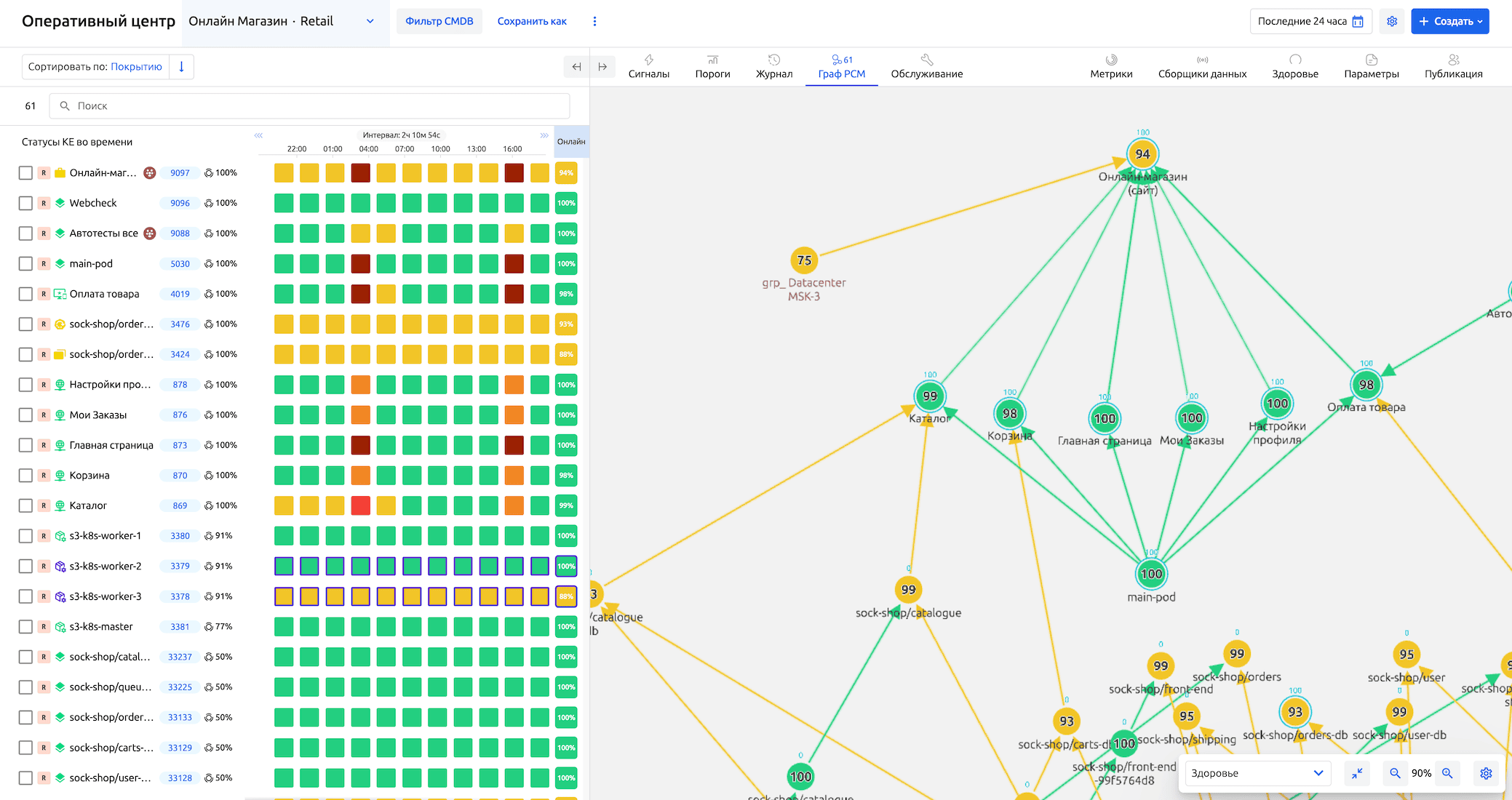The height and width of the screenshot is (800, 1512).
Task: Click the collapse panel left arrow icon
Action: [576, 67]
